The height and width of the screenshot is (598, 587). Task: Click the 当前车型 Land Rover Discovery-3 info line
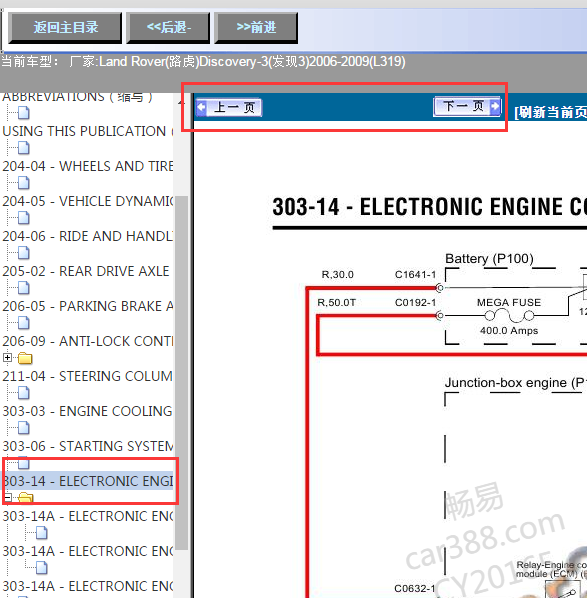click(x=203, y=62)
